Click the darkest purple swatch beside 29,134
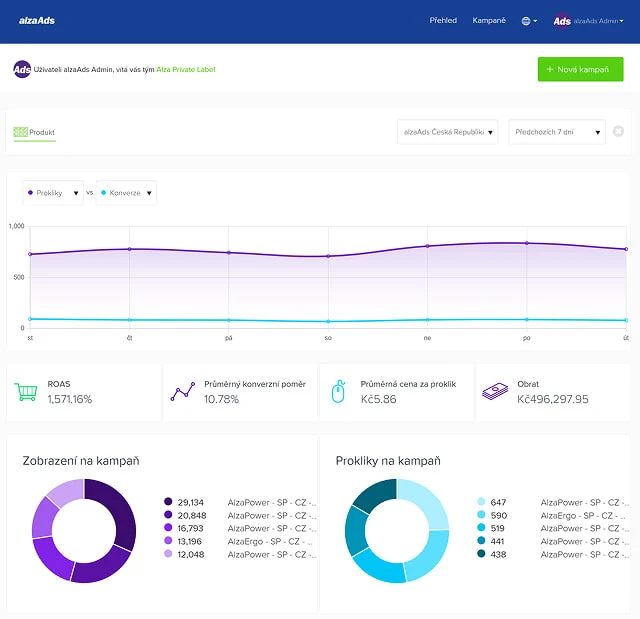The height and width of the screenshot is (619, 640). pos(168,501)
